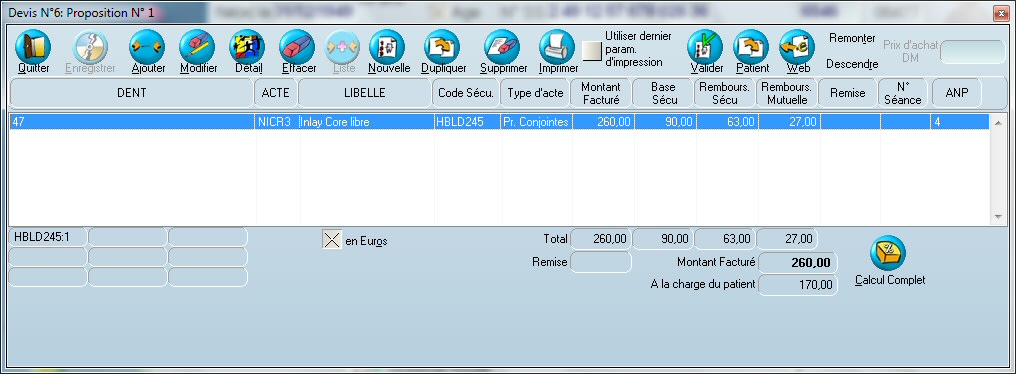The height and width of the screenshot is (374, 1016).
Task: Duplicate the proposal with Dupliquer
Action: 442,47
